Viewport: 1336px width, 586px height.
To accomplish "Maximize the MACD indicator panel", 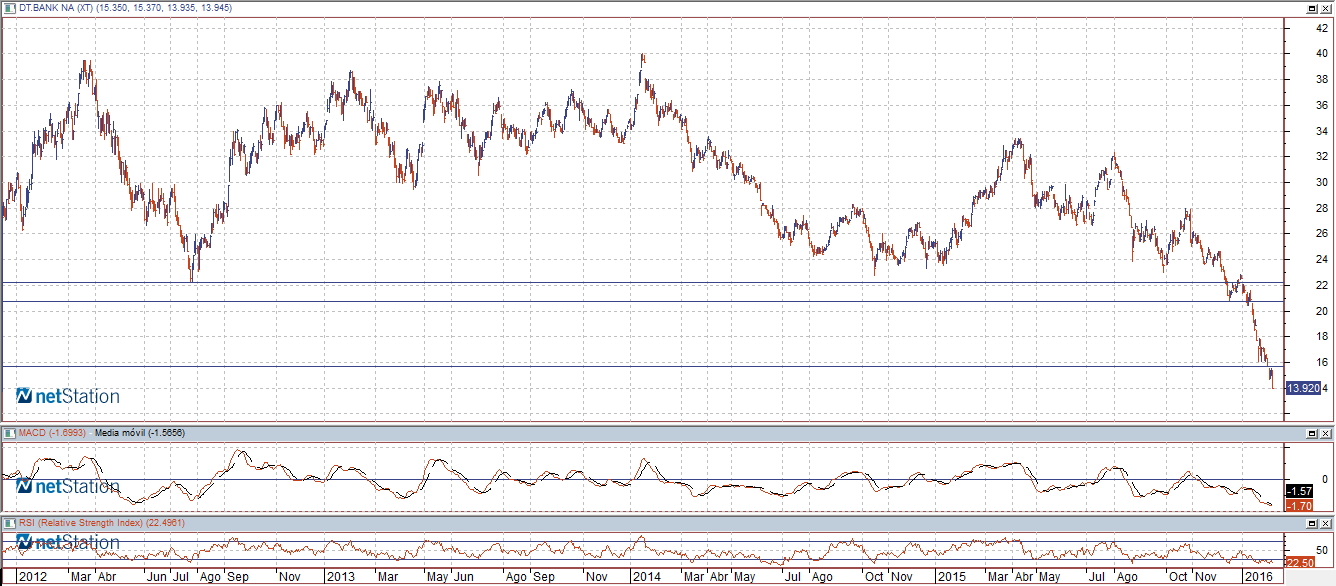I will click(x=1311, y=434).
